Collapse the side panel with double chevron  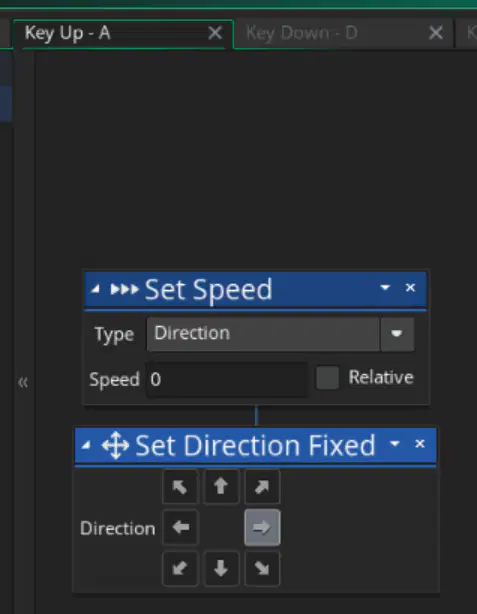pos(23,382)
